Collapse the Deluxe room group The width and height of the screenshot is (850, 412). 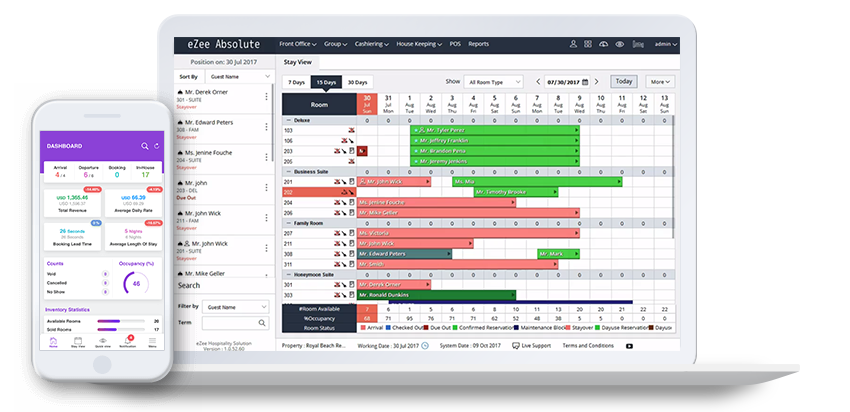[288, 120]
